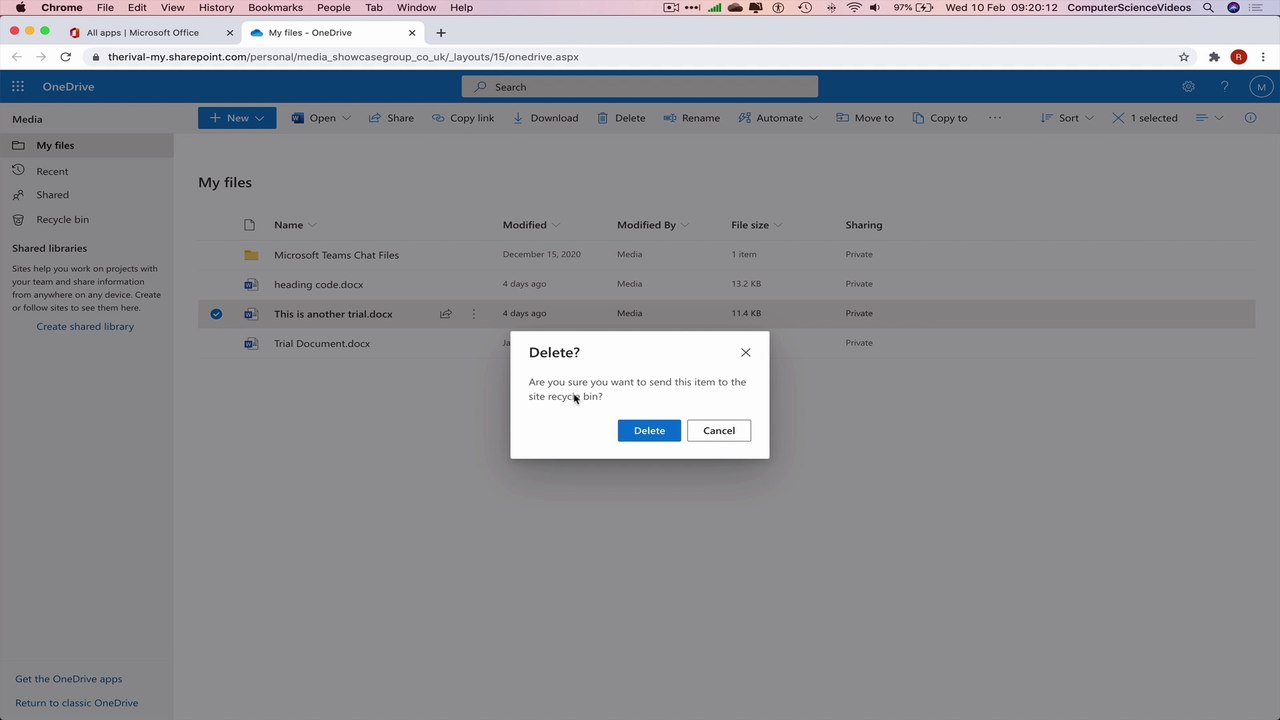1280x720 pixels.
Task: Open macOS Spotlight search icon
Action: [x=1208, y=8]
